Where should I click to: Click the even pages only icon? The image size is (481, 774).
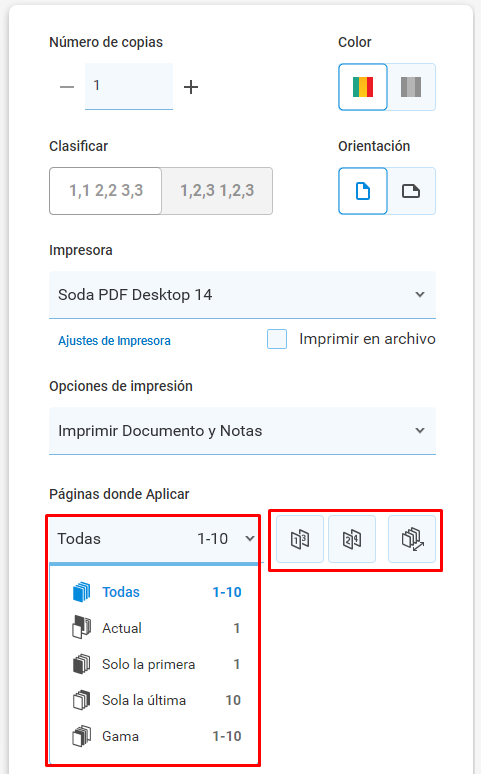(352, 539)
